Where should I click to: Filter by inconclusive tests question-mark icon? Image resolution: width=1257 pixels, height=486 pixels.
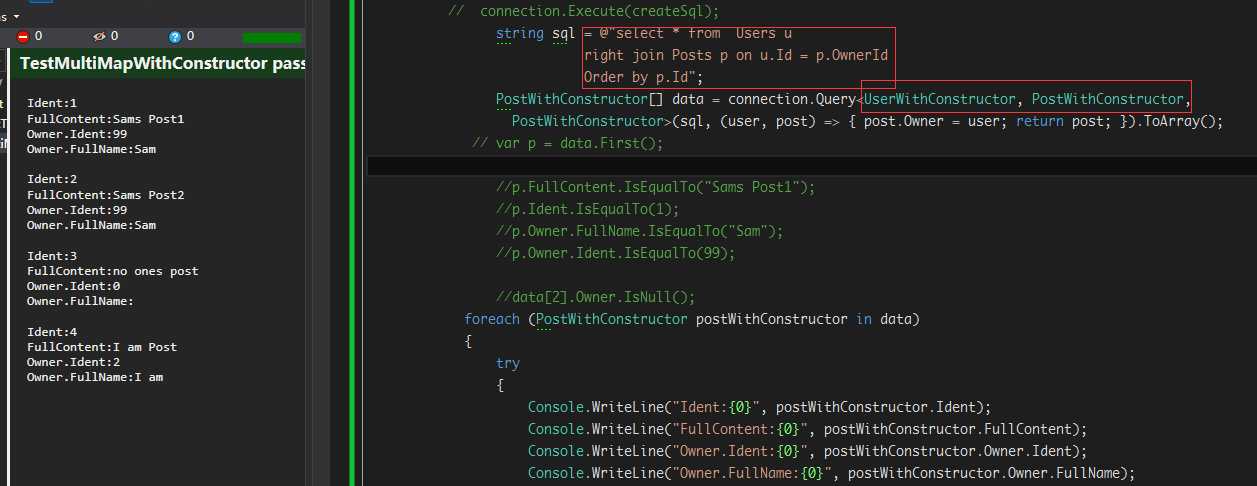click(x=175, y=36)
